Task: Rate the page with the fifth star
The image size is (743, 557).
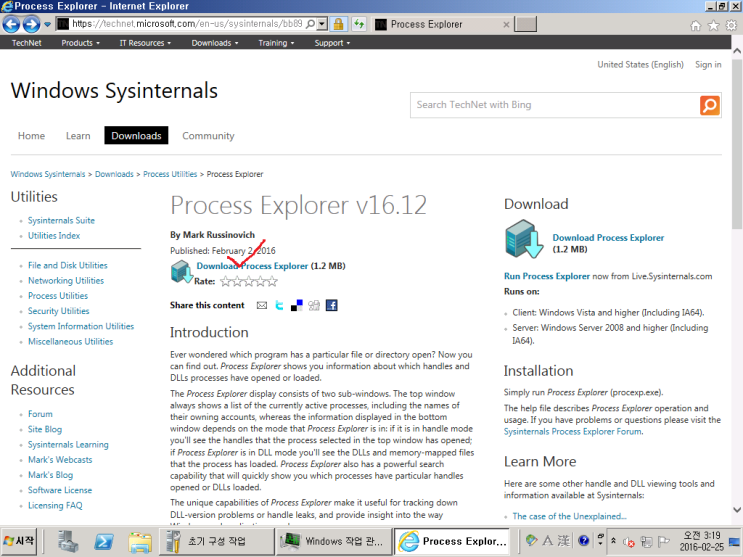Action: (272, 282)
